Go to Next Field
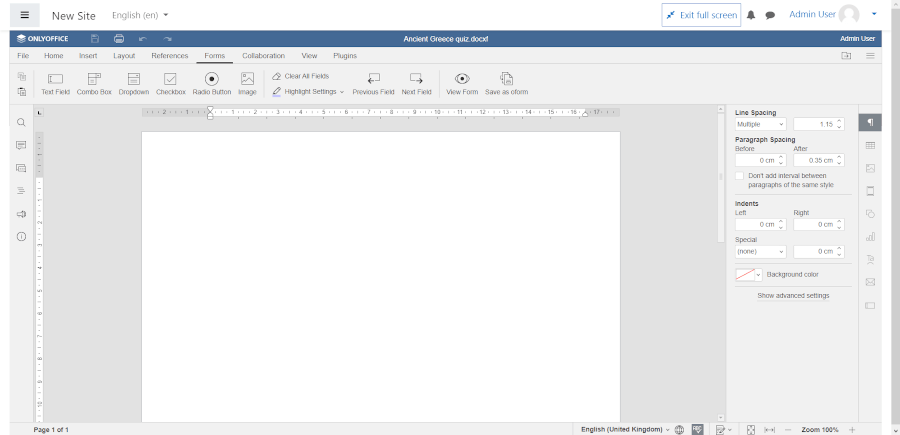 click(416, 84)
